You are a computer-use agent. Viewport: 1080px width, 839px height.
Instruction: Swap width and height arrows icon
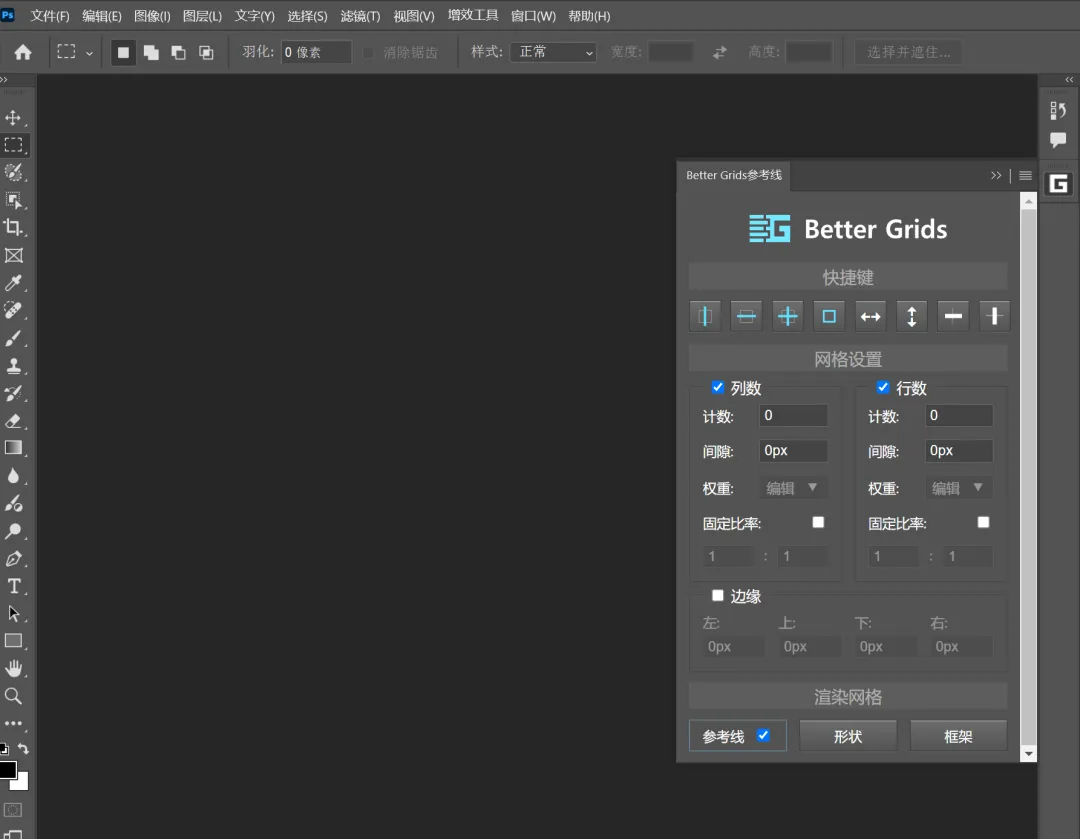pyautogui.click(x=720, y=52)
